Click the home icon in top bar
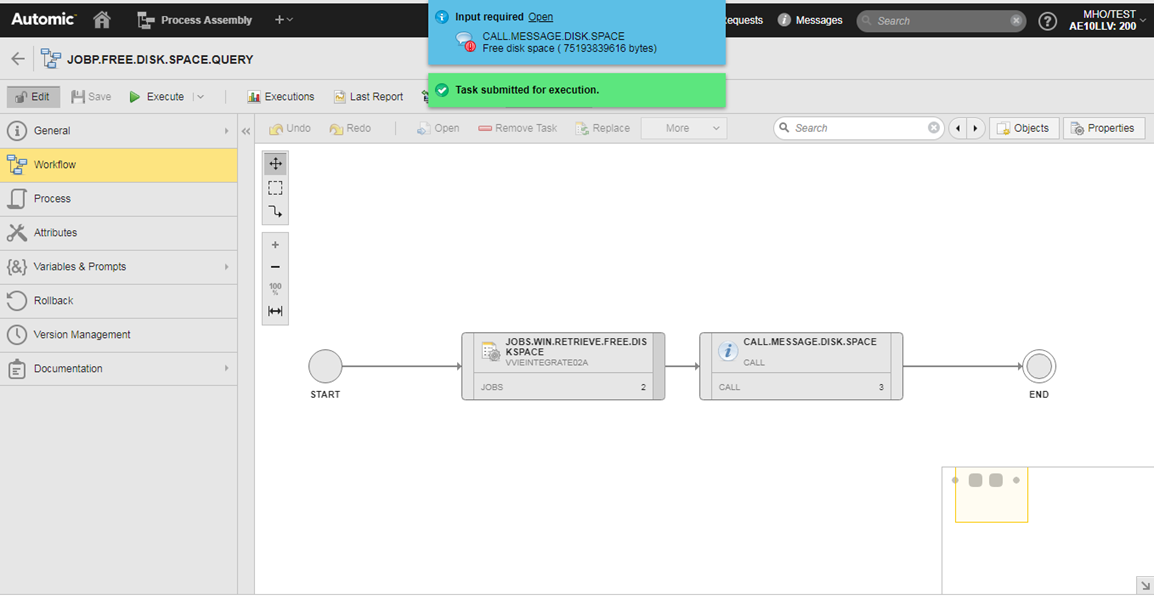 (102, 19)
